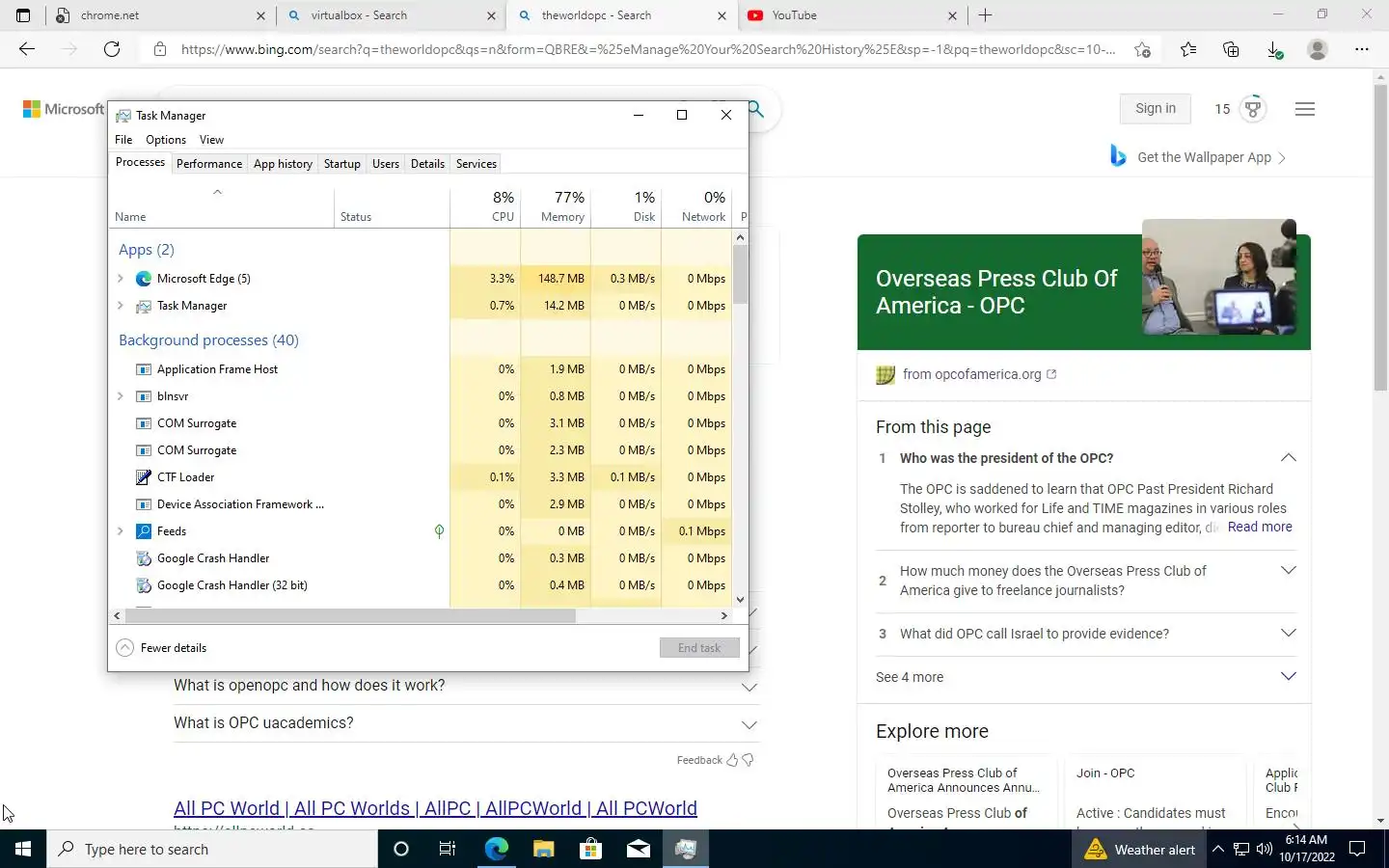This screenshot has height=868, width=1389.
Task: Click the Edge refresh page icon
Action: [x=112, y=49]
